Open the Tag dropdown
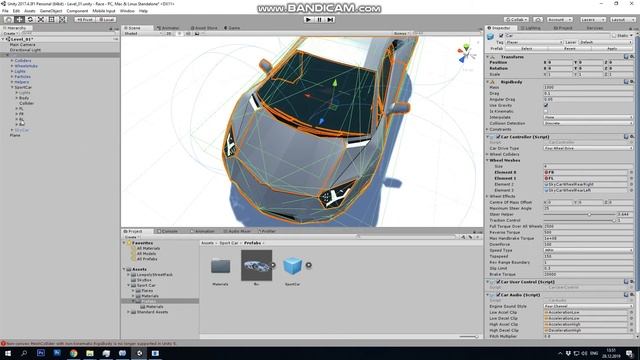 [534, 42]
